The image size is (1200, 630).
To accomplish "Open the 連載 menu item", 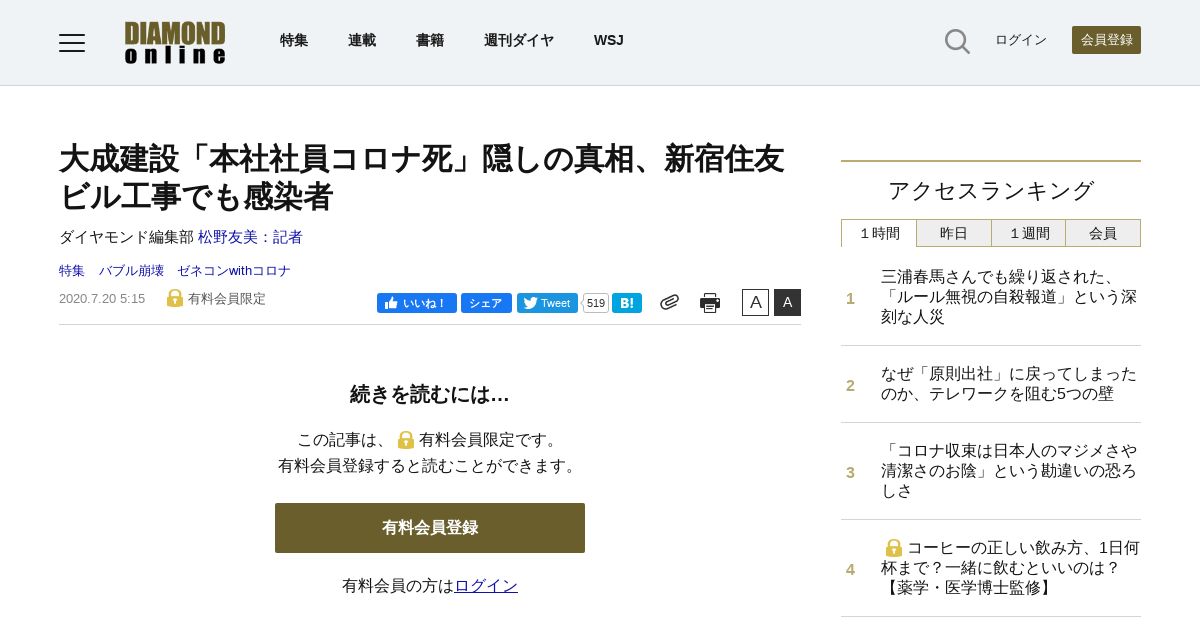I will tap(362, 40).
